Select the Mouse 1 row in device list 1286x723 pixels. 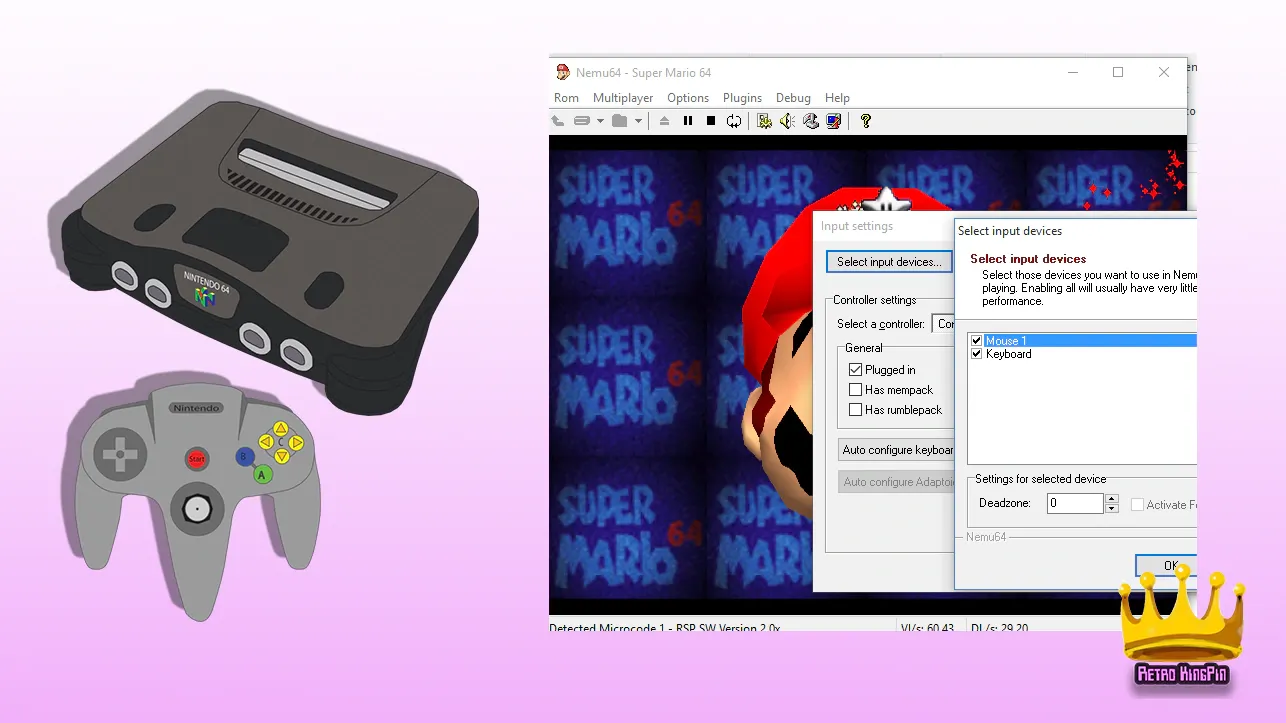pyautogui.click(x=1083, y=341)
